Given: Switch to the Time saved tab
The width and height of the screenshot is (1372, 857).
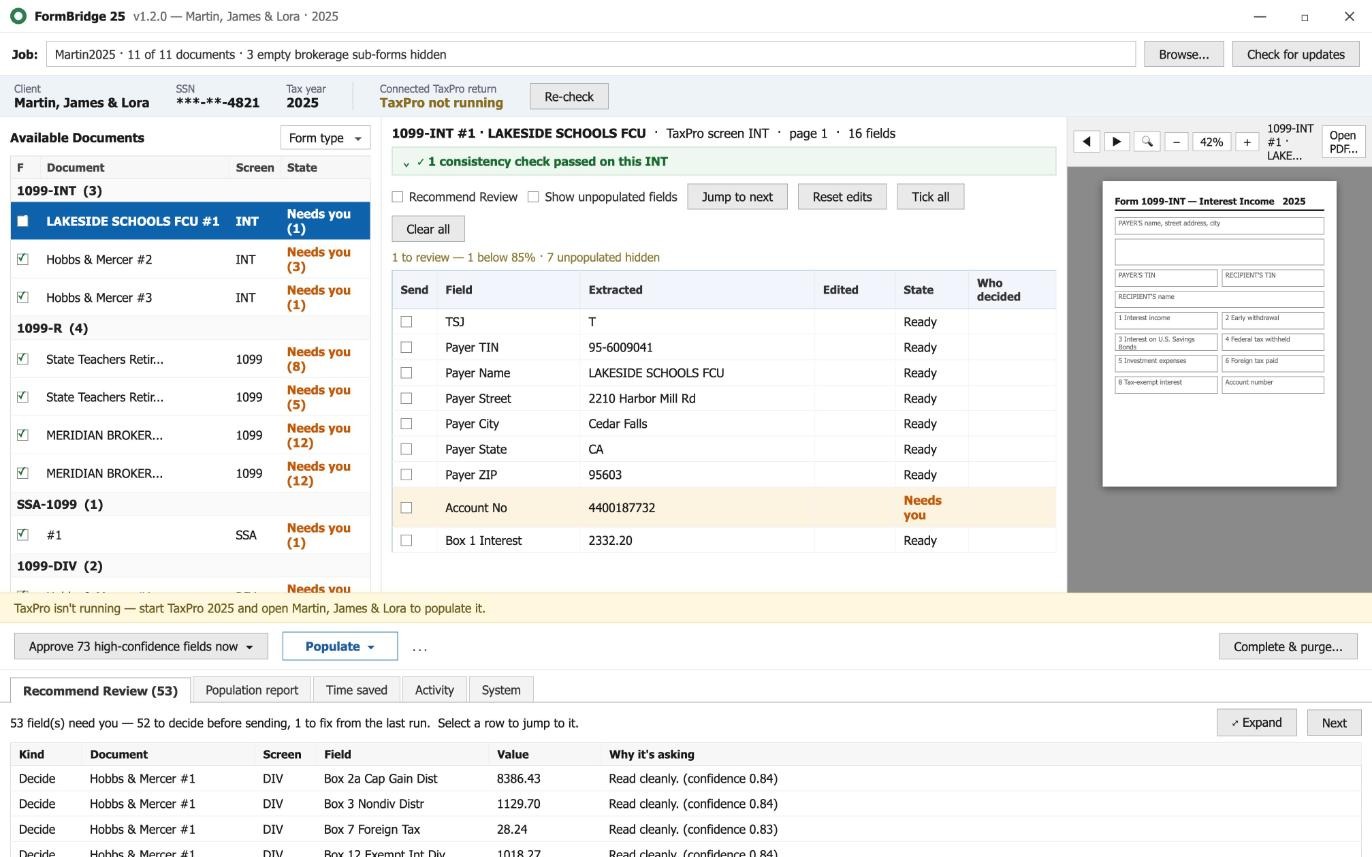Looking at the screenshot, I should coord(357,690).
